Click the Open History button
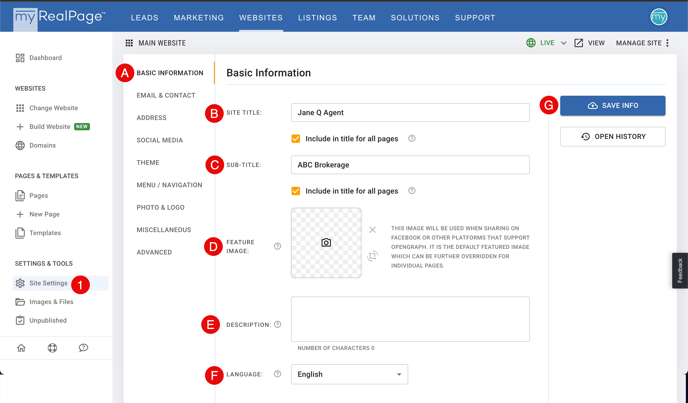Viewport: 688px width, 403px height. pyautogui.click(x=613, y=137)
